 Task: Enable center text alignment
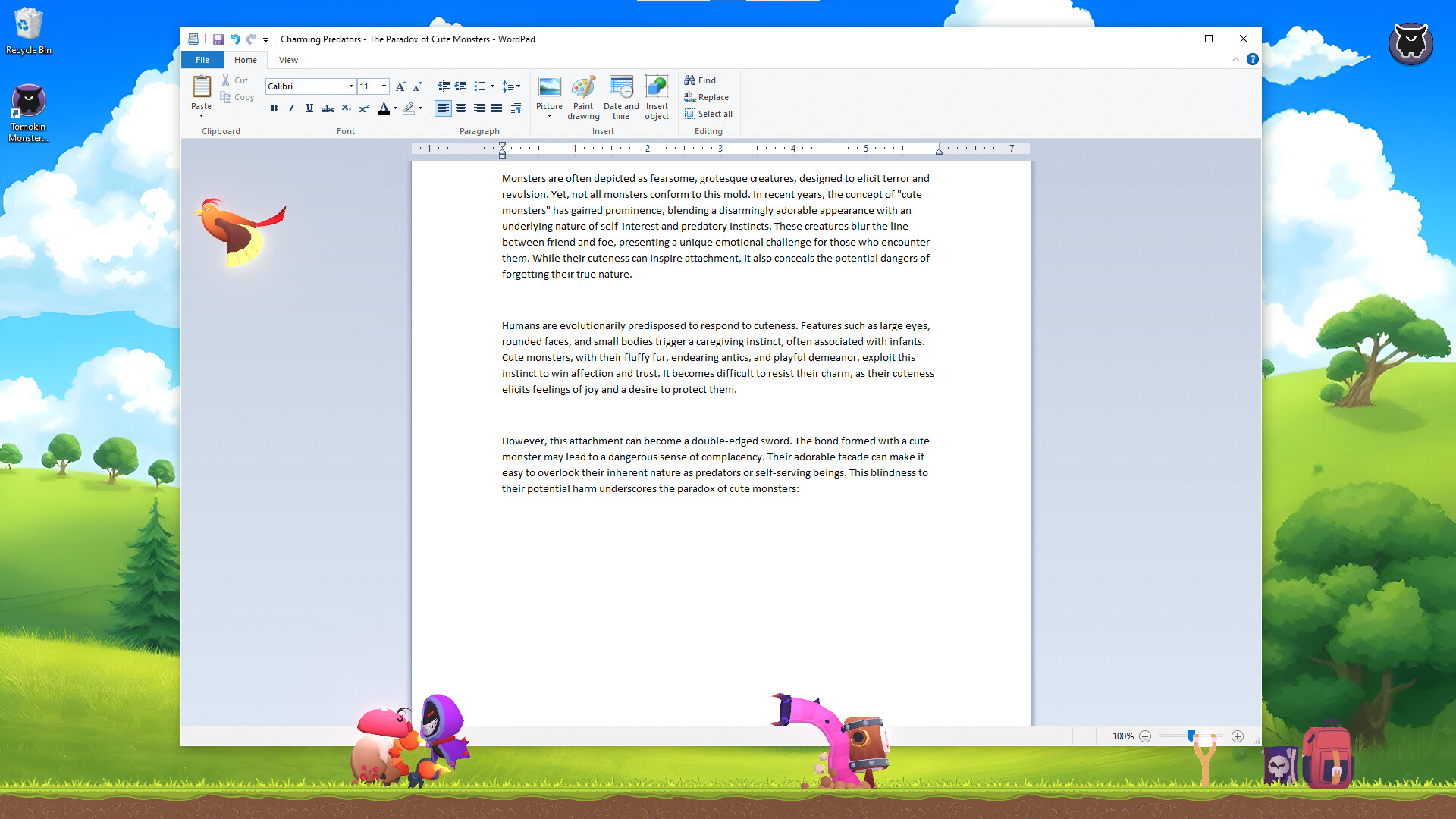coord(461,108)
